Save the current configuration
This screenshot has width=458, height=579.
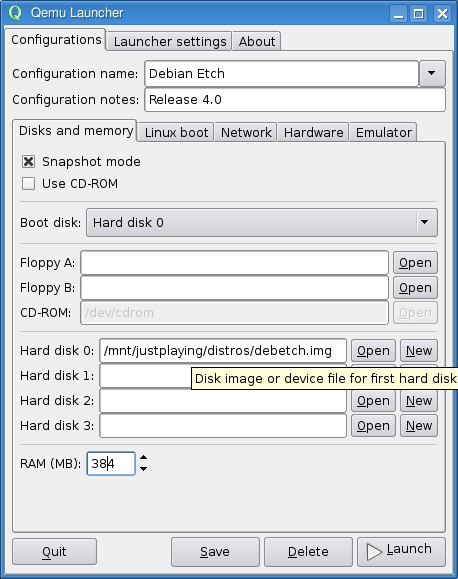coord(215,552)
